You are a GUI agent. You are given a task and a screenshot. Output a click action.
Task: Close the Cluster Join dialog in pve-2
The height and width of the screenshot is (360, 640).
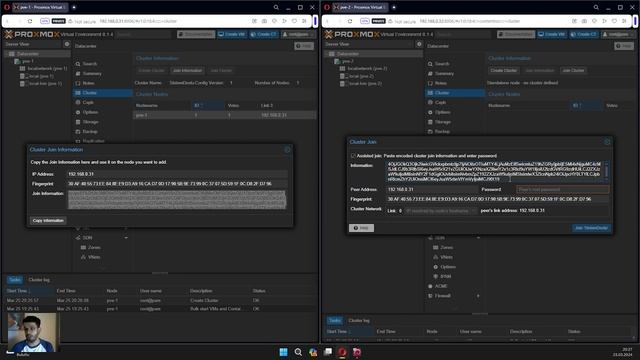click(x=607, y=142)
